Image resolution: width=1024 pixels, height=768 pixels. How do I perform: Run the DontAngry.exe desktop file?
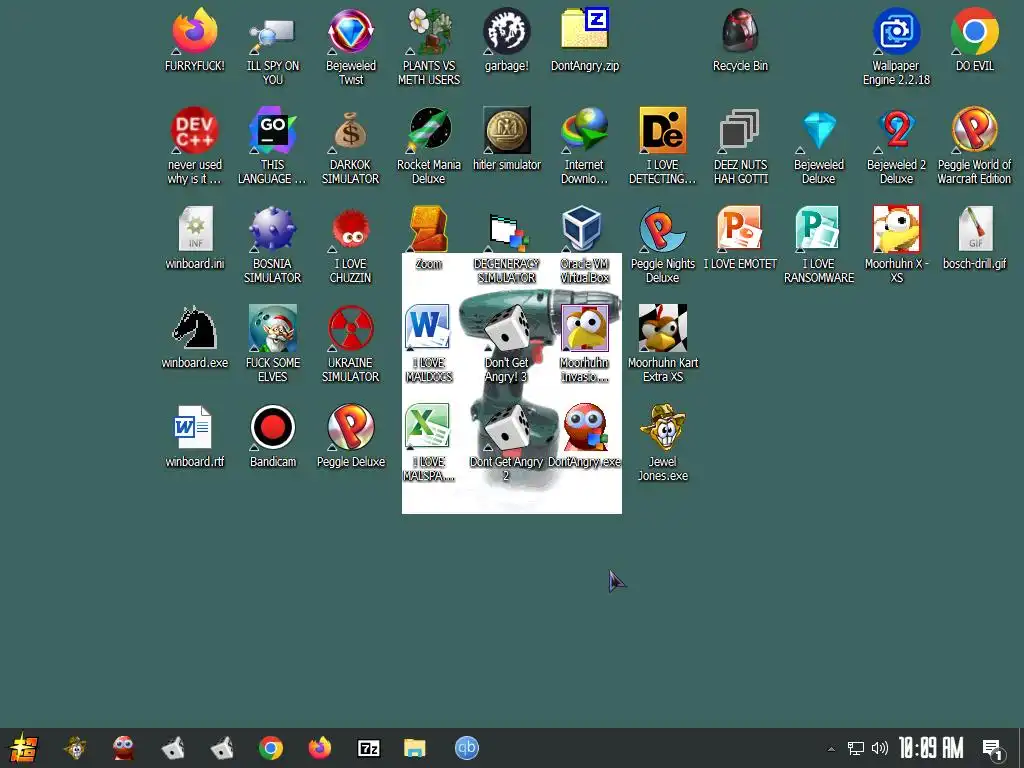[x=584, y=436]
